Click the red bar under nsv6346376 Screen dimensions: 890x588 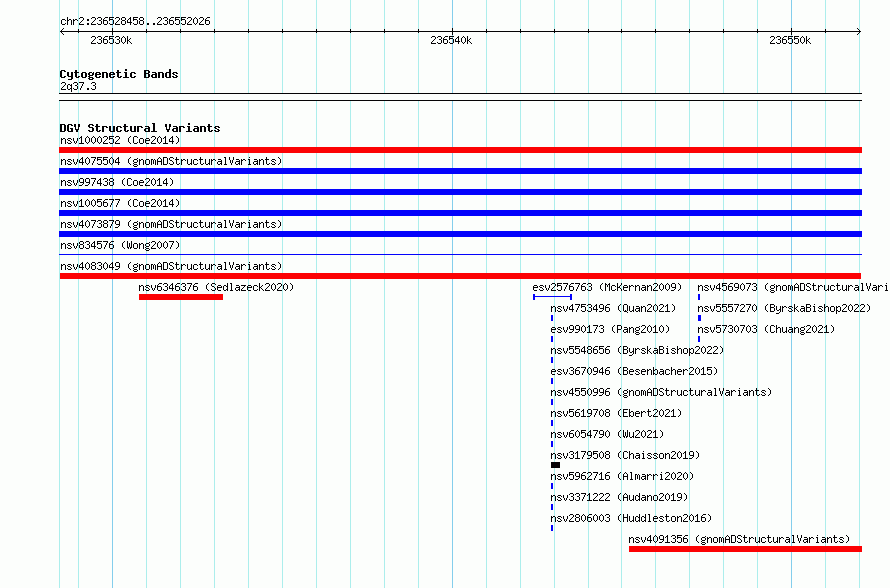(x=181, y=297)
